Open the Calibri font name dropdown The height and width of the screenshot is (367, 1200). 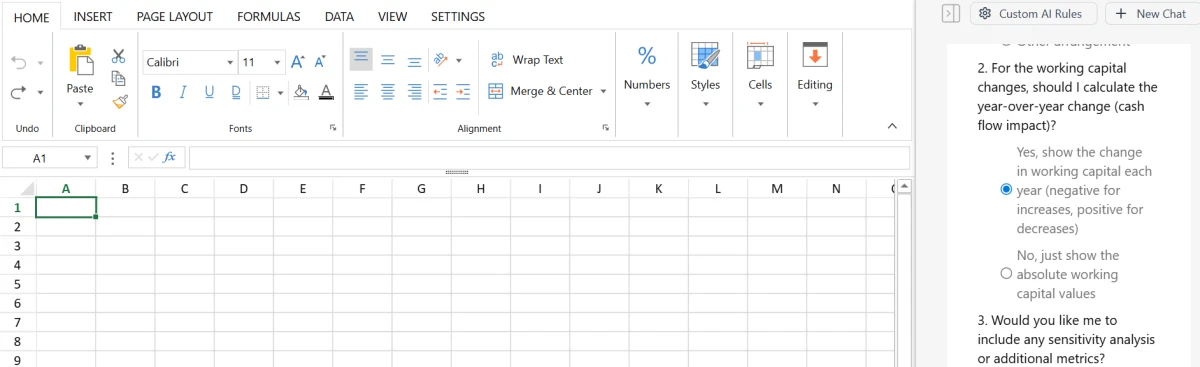tap(230, 62)
